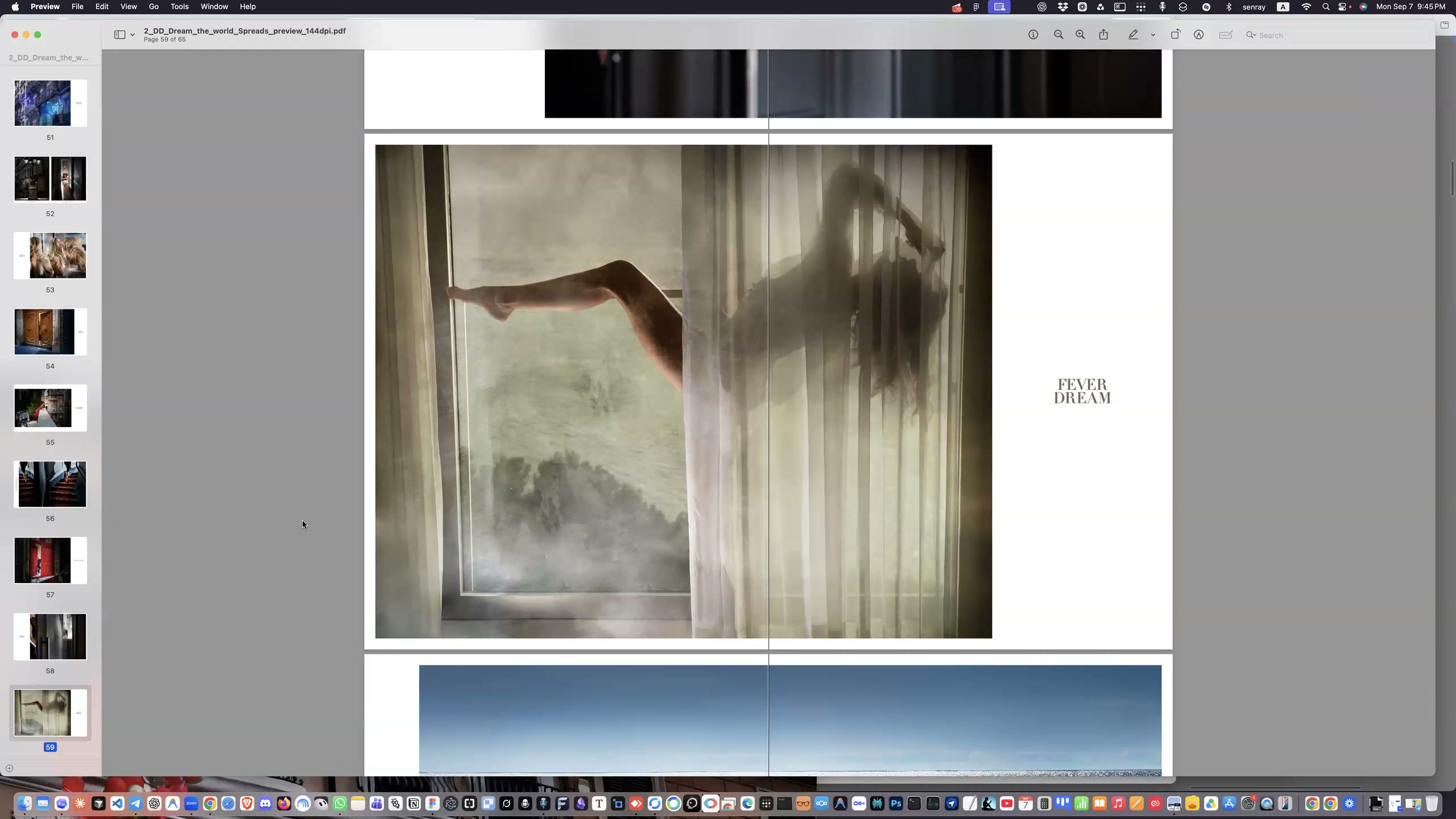
Task: Open Control Center in menu bar
Action: click(1343, 7)
